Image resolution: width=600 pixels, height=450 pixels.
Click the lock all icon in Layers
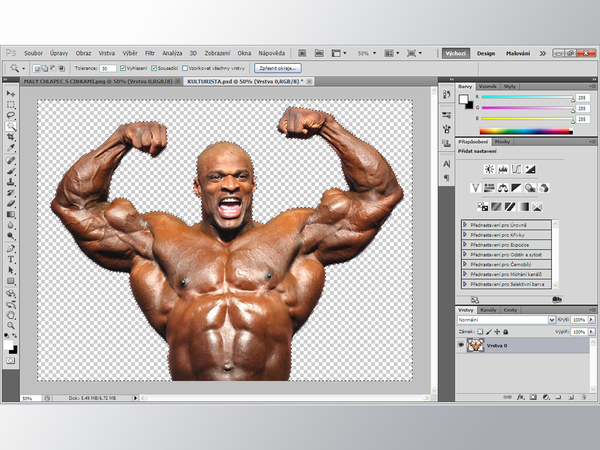pos(505,329)
